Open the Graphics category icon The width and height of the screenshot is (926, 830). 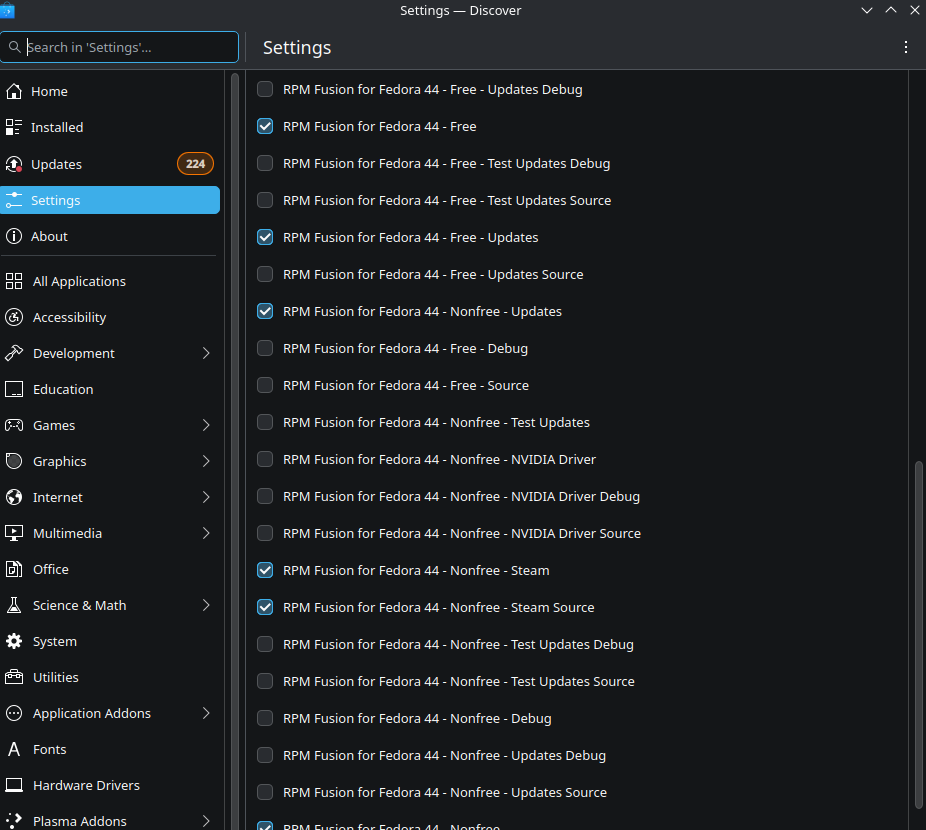pyautogui.click(x=14, y=461)
